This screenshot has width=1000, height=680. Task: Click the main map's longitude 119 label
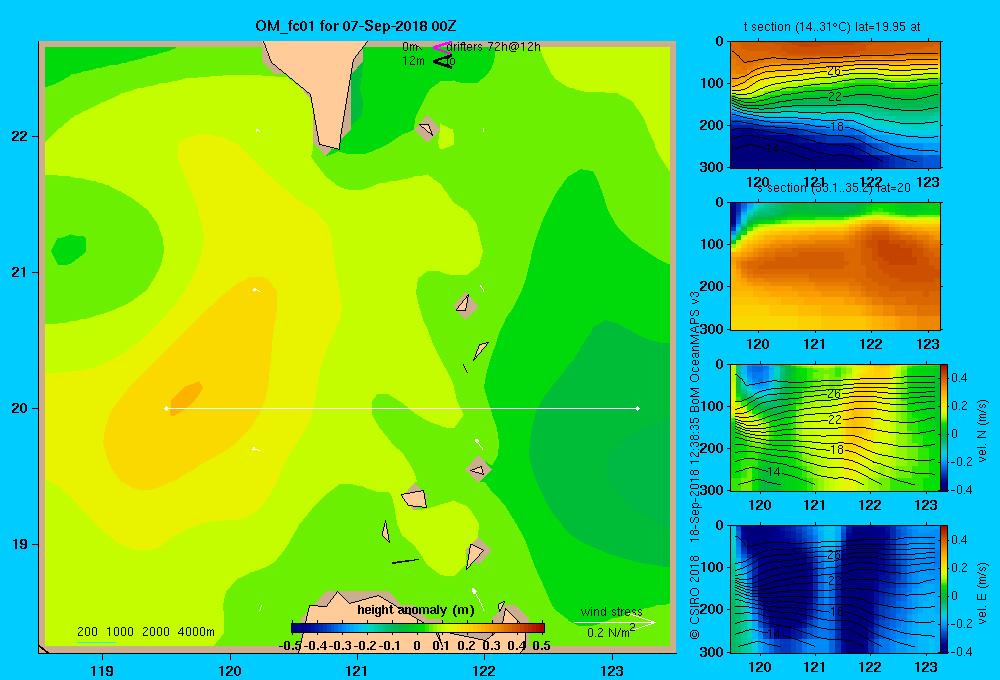[x=103, y=670]
